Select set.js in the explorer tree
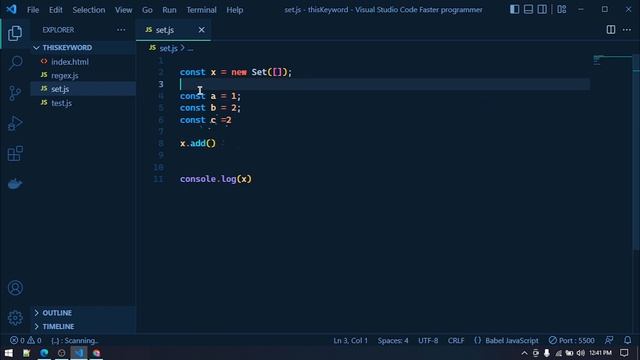Viewport: 640px width, 360px height. pos(83,89)
